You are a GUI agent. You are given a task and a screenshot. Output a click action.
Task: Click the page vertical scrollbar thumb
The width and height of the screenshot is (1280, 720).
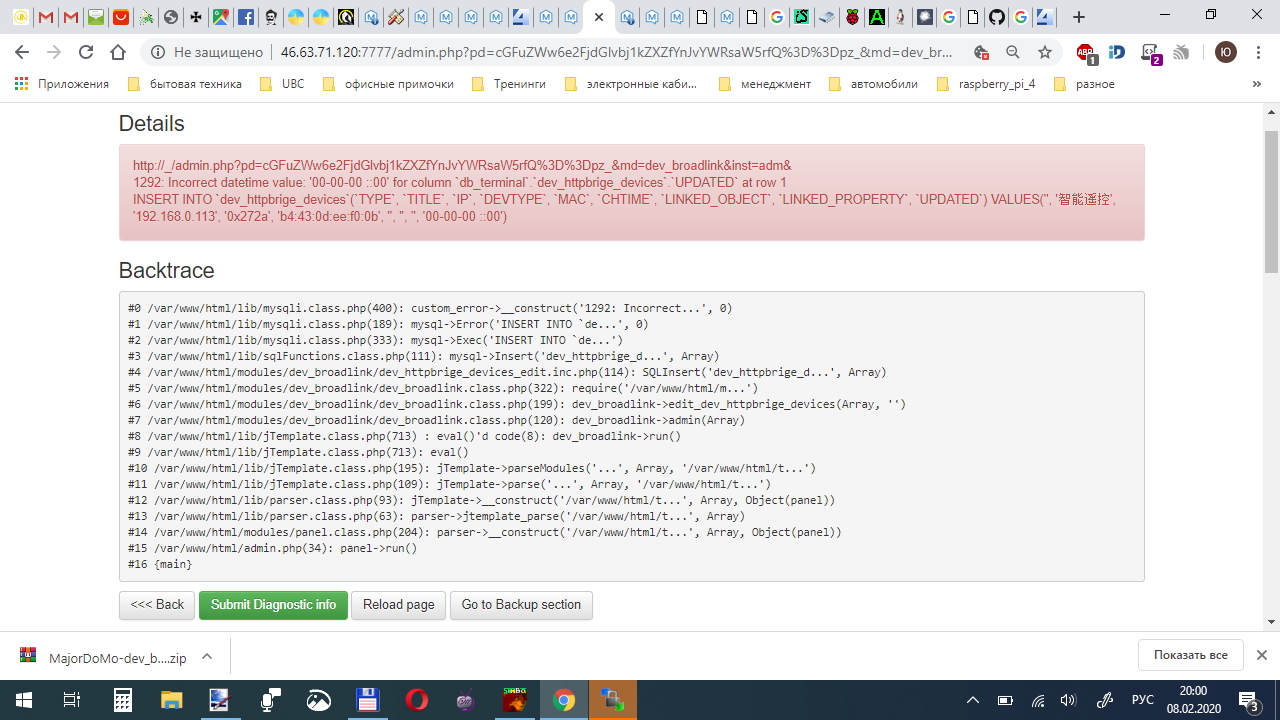(1271, 201)
